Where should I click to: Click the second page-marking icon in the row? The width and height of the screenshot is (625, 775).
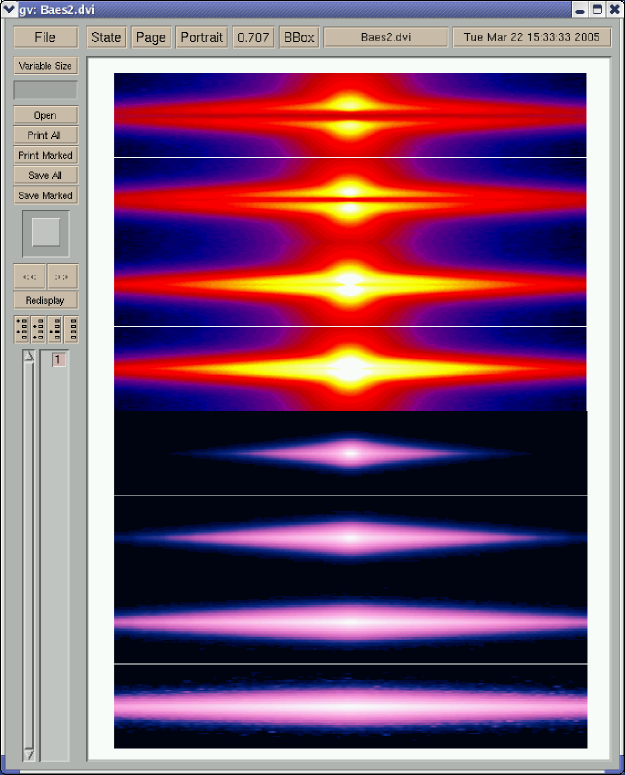coord(38,329)
